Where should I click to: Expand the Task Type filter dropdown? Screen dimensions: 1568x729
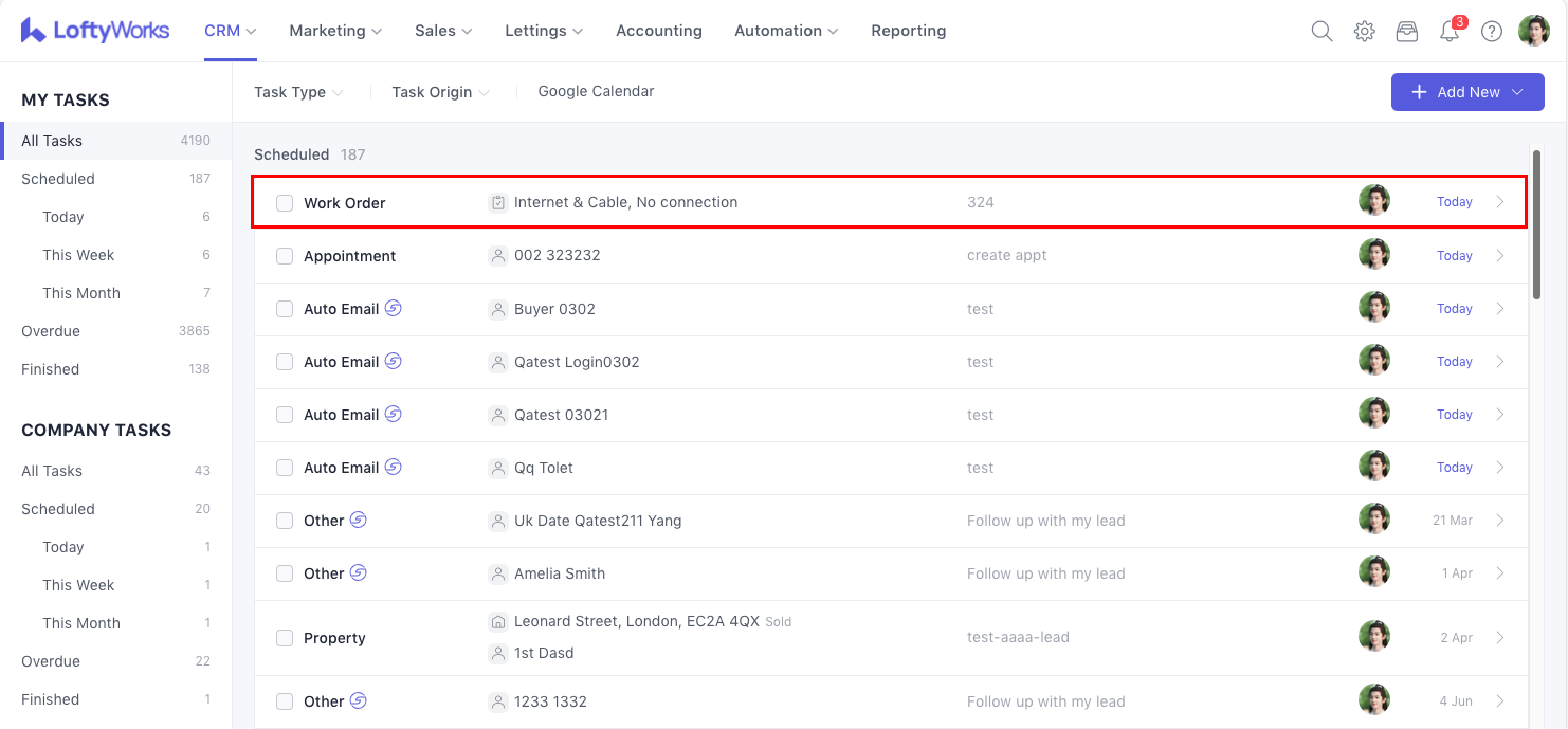click(x=298, y=92)
